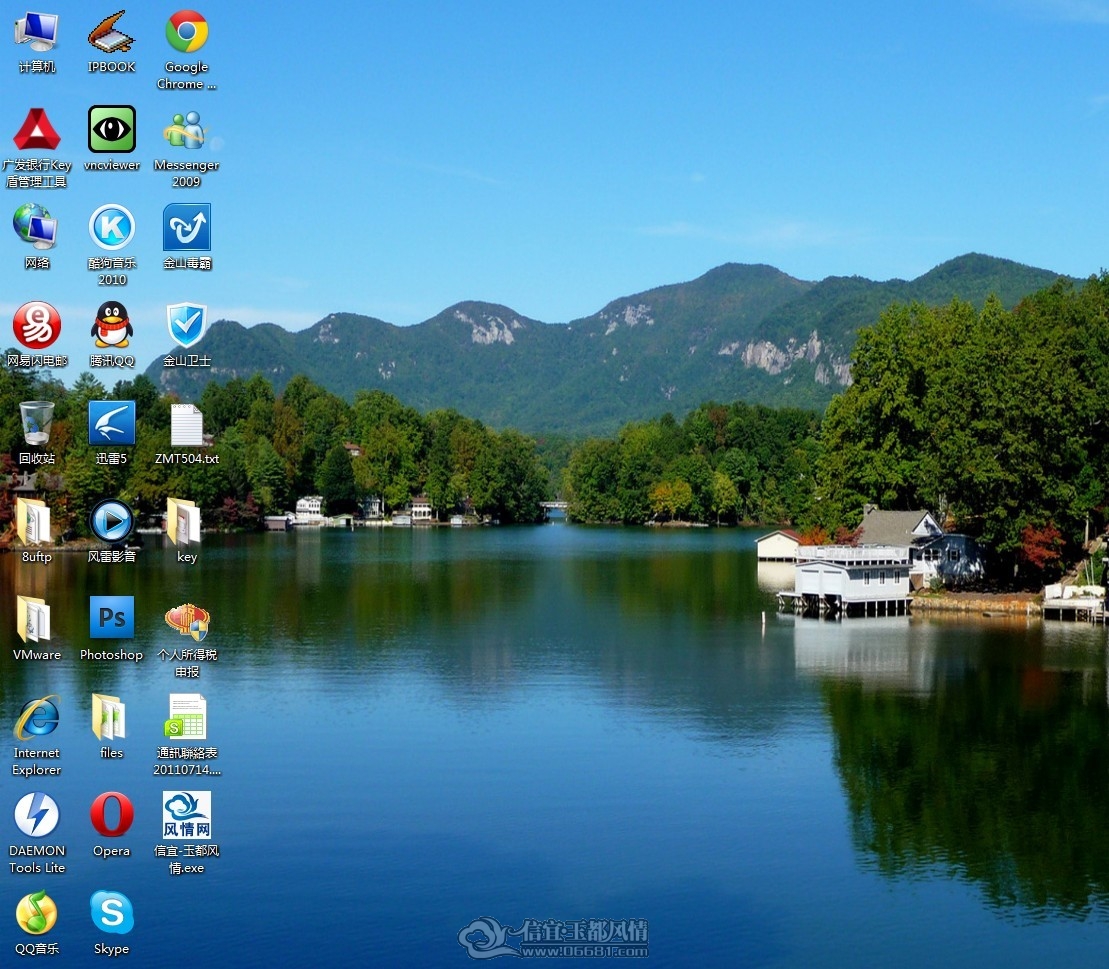1109x969 pixels.
Task: Open the Google Chrome desktop shortcut
Action: tap(187, 32)
